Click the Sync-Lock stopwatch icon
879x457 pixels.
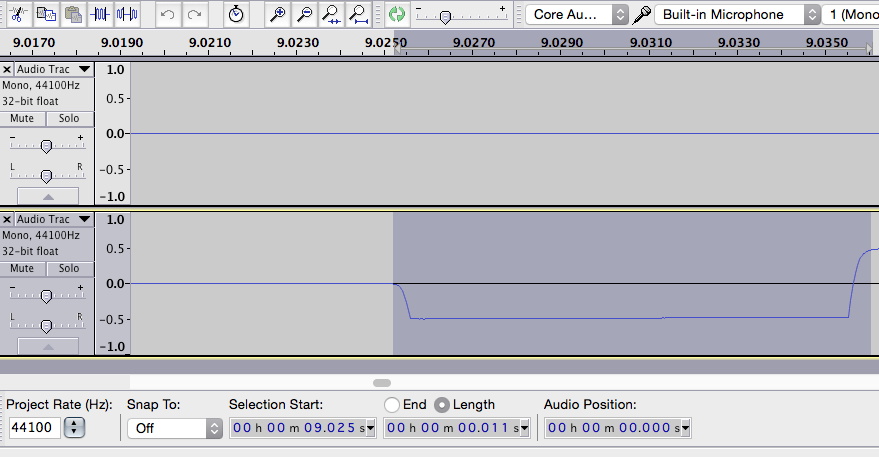235,14
